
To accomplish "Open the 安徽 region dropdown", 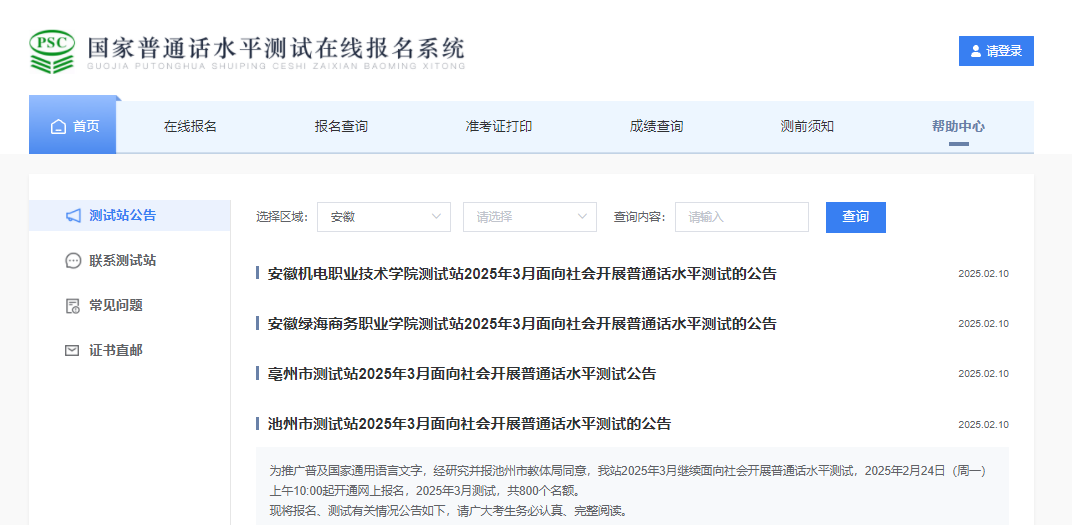I will pos(384,217).
